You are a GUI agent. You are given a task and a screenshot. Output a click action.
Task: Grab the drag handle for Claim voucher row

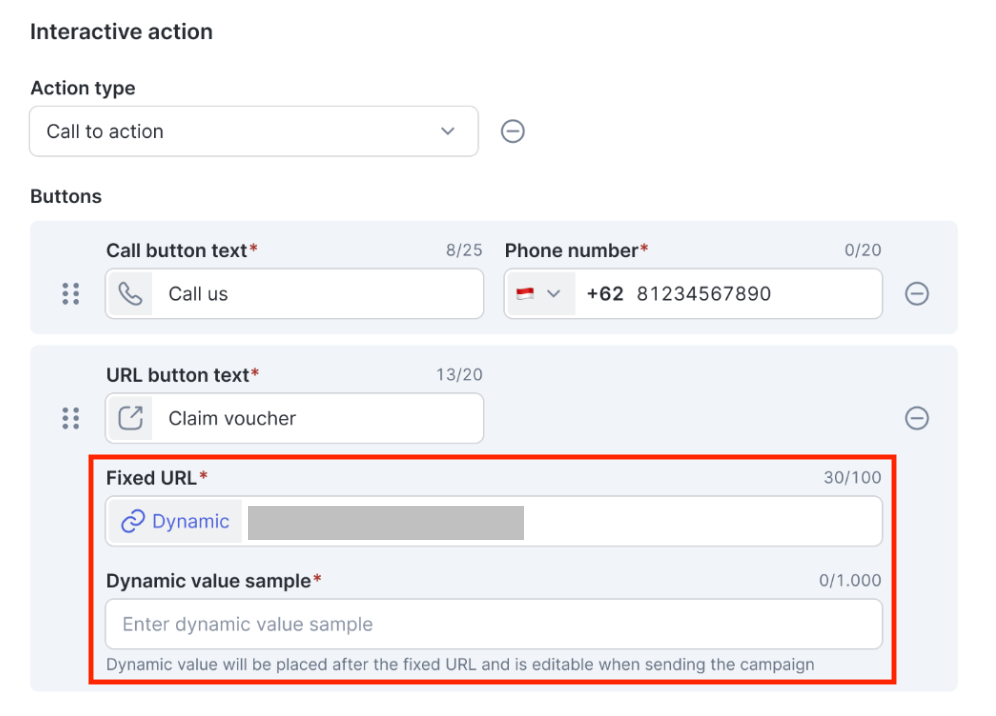click(x=70, y=418)
